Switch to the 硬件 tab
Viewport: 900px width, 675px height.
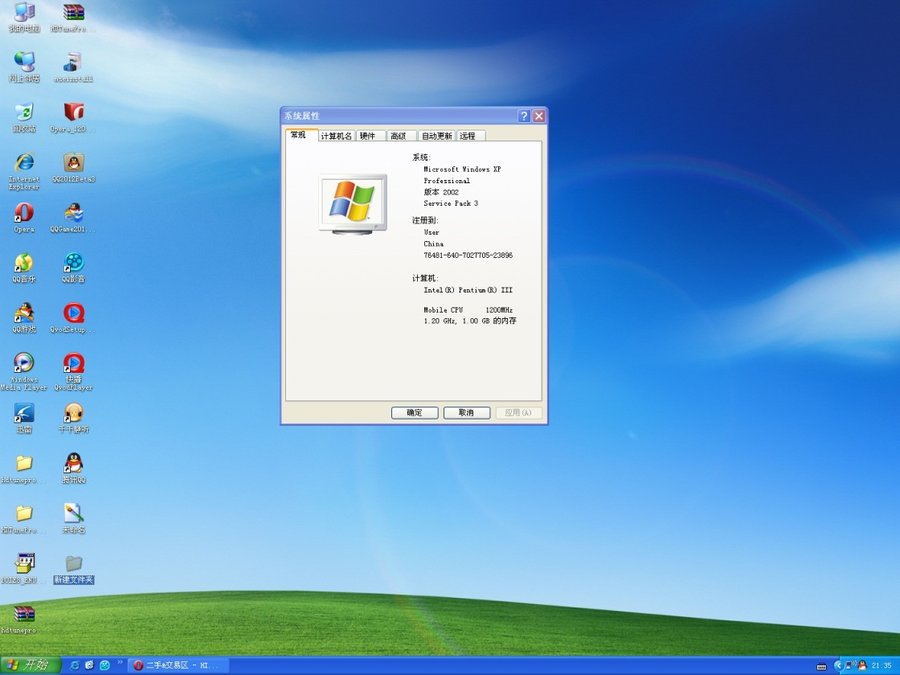click(368, 136)
